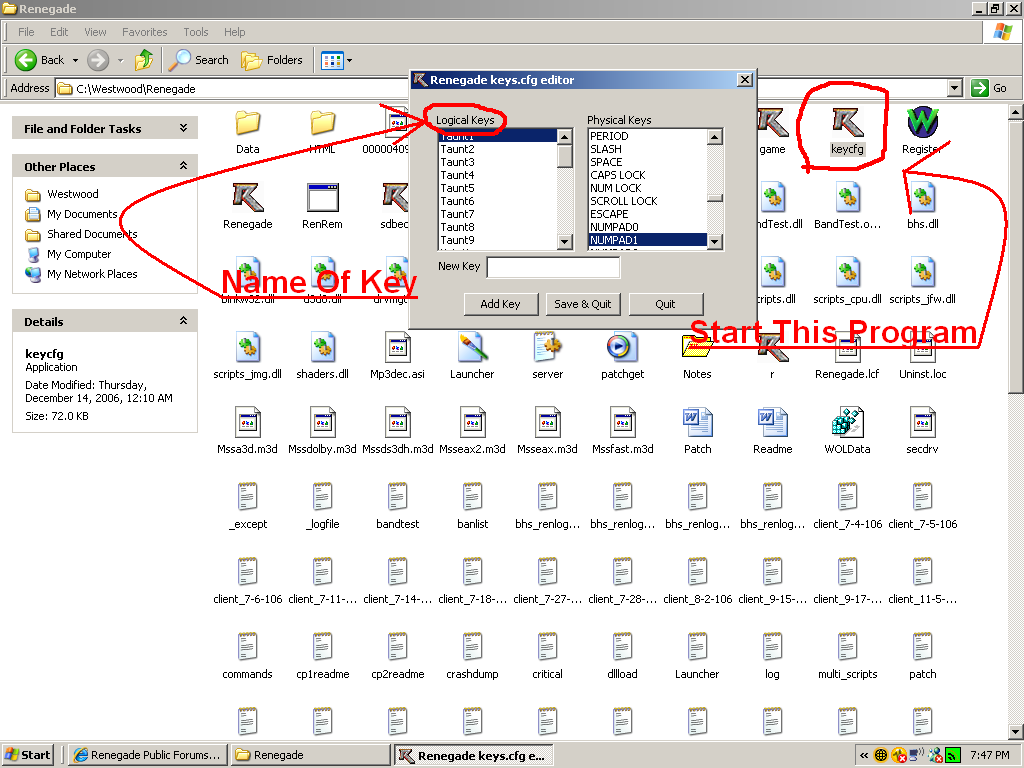Screen dimensions: 1024x768
Task: Open the RenRem application icon
Action: pyautogui.click(x=322, y=198)
